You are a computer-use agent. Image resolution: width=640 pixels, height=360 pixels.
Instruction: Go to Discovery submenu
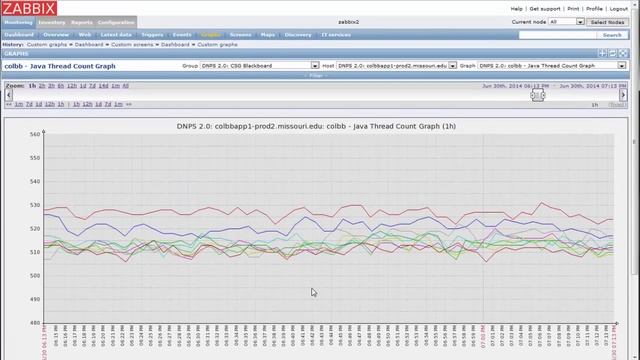(x=298, y=35)
